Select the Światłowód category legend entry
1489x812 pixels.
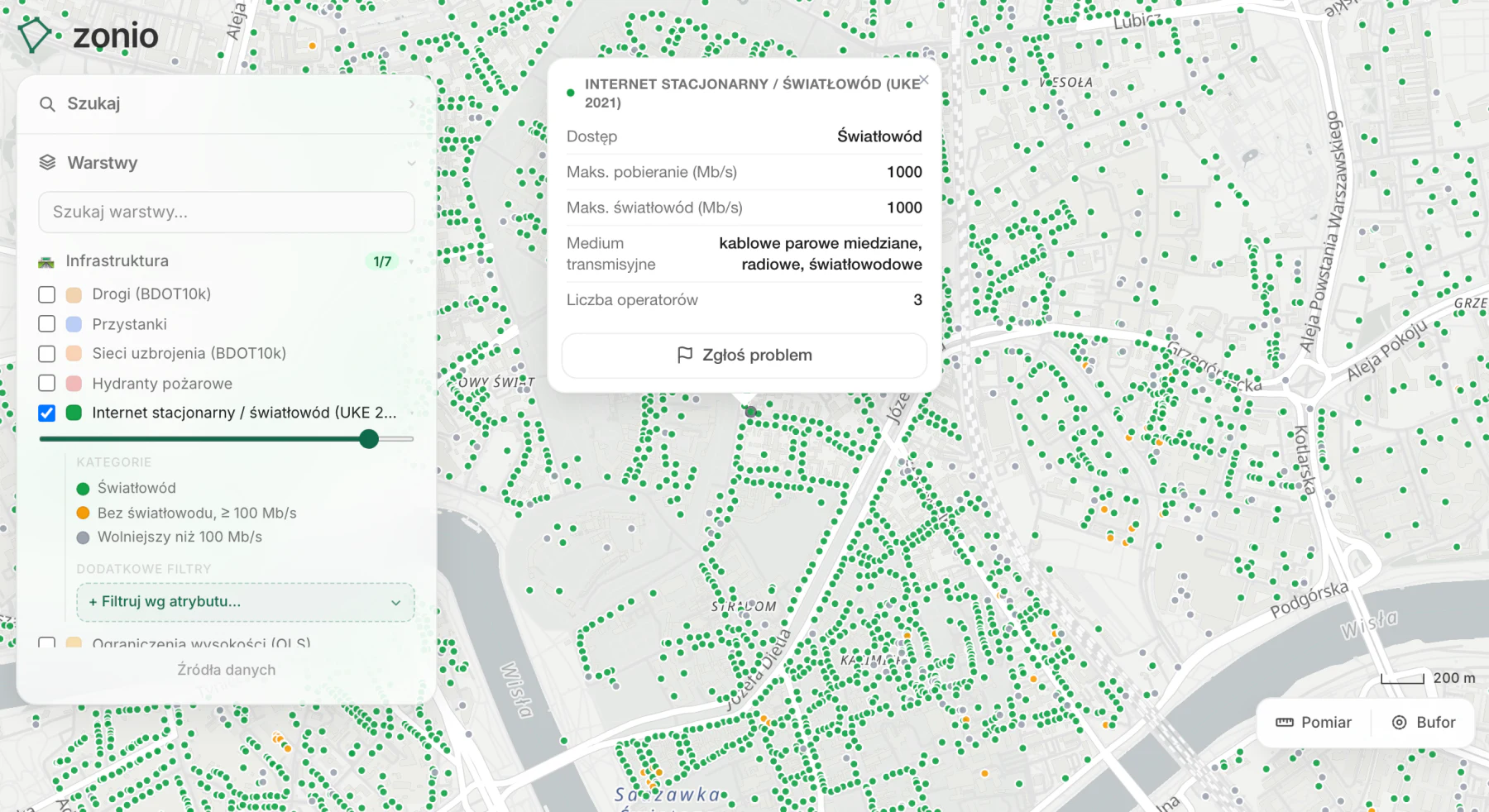click(x=127, y=489)
